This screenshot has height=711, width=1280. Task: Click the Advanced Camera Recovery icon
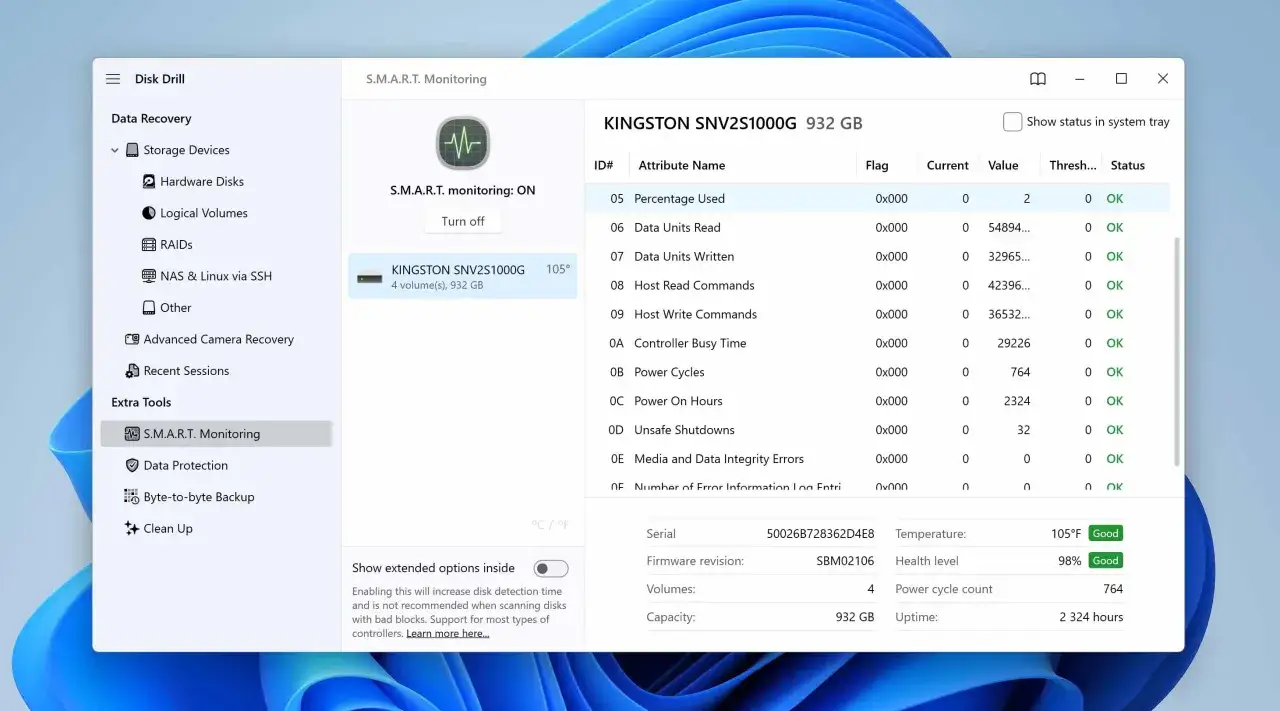(132, 340)
